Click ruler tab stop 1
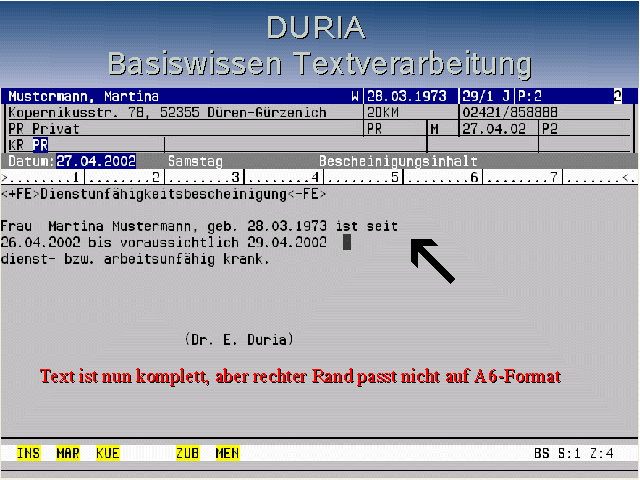This screenshot has width=640, height=480. click(76, 178)
